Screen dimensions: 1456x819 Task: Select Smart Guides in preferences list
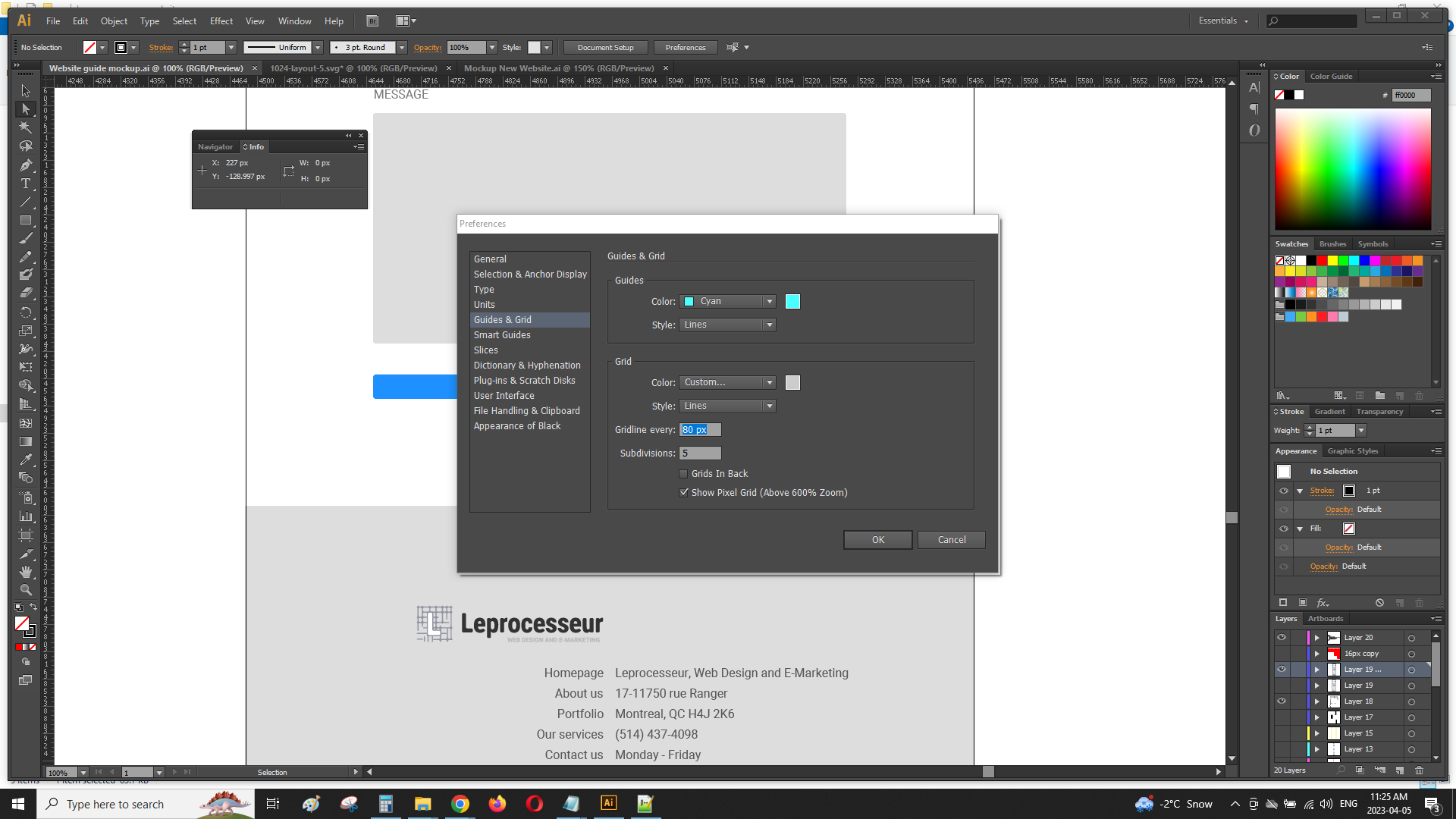click(502, 335)
